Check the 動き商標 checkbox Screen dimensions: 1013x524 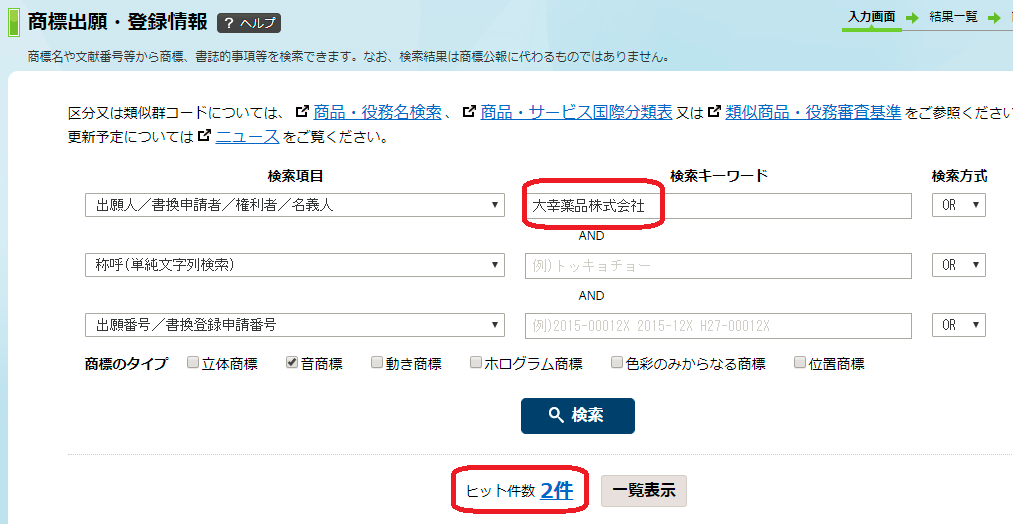(377, 362)
